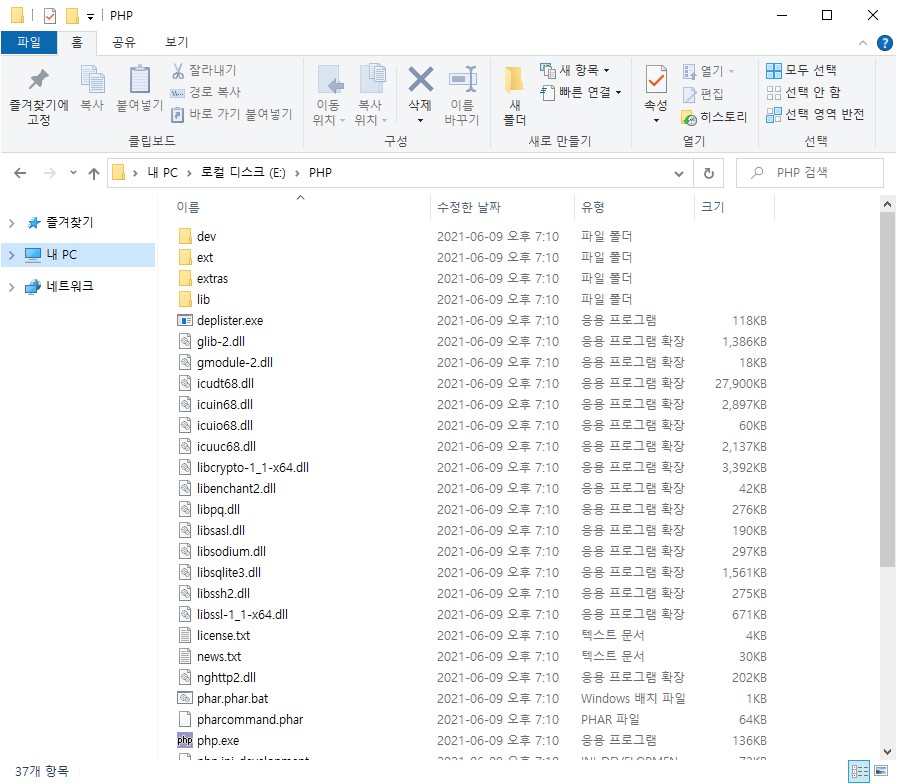Switch to the View (보기) tab
897x784 pixels.
pos(176,42)
